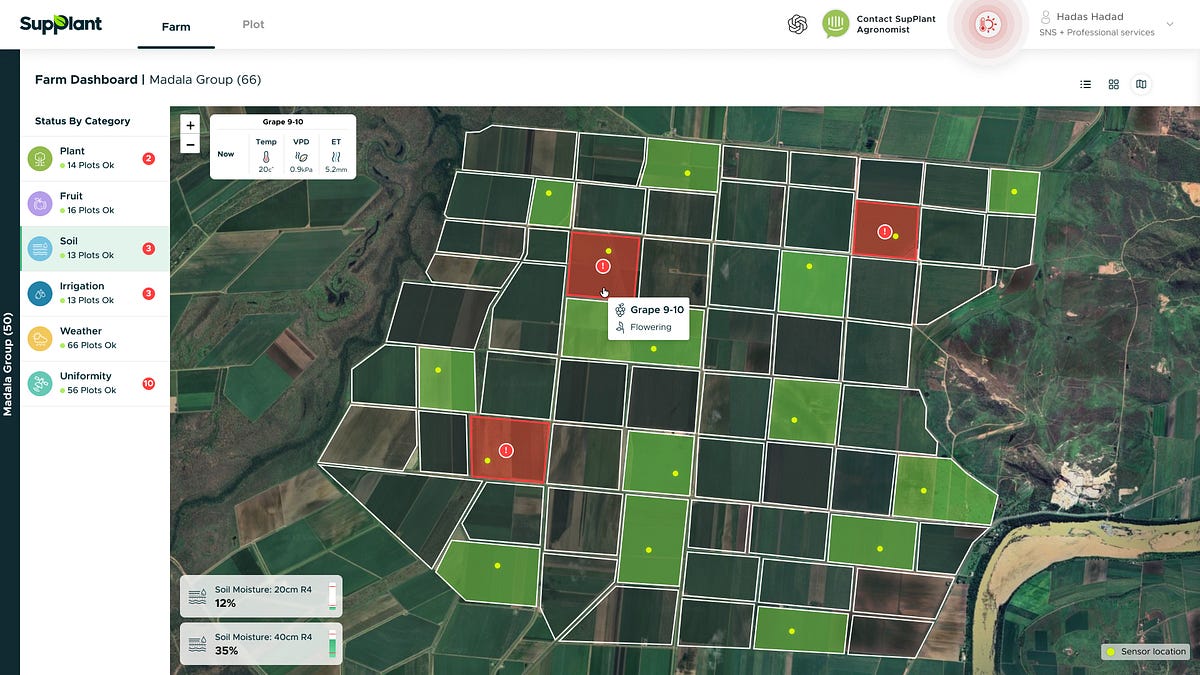Click the map zoom-in button

coord(190,125)
